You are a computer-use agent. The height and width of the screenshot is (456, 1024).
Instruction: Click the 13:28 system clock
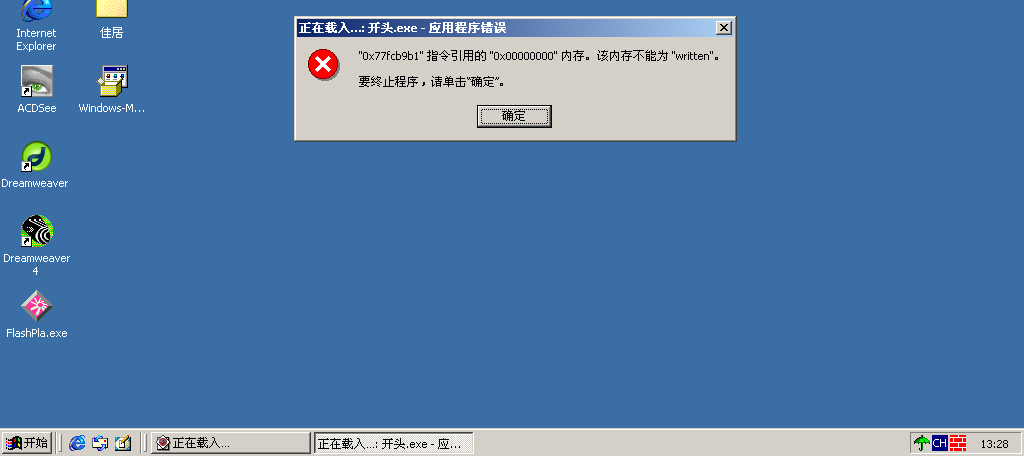point(995,444)
